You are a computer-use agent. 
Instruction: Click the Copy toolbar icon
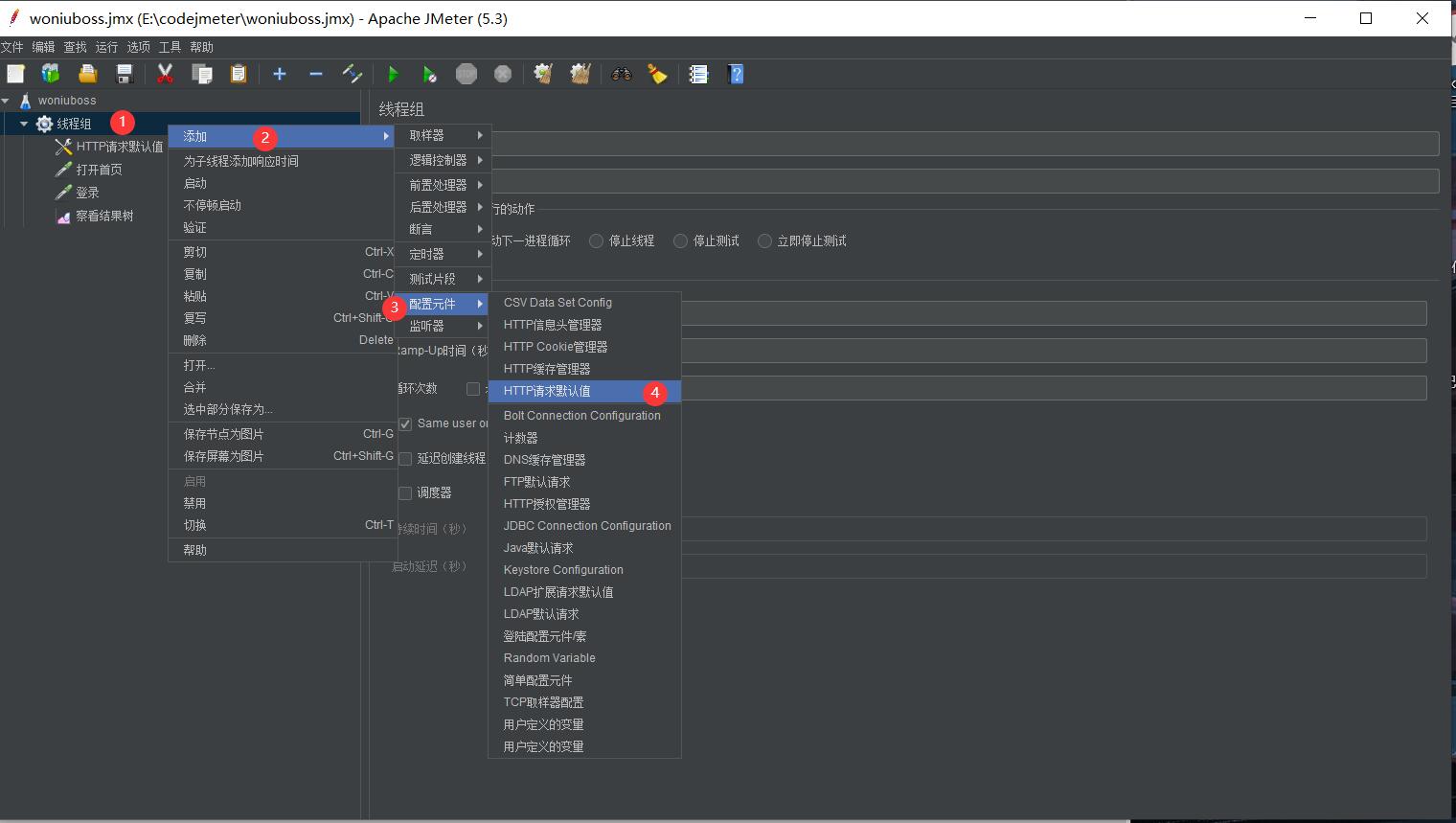click(x=202, y=74)
